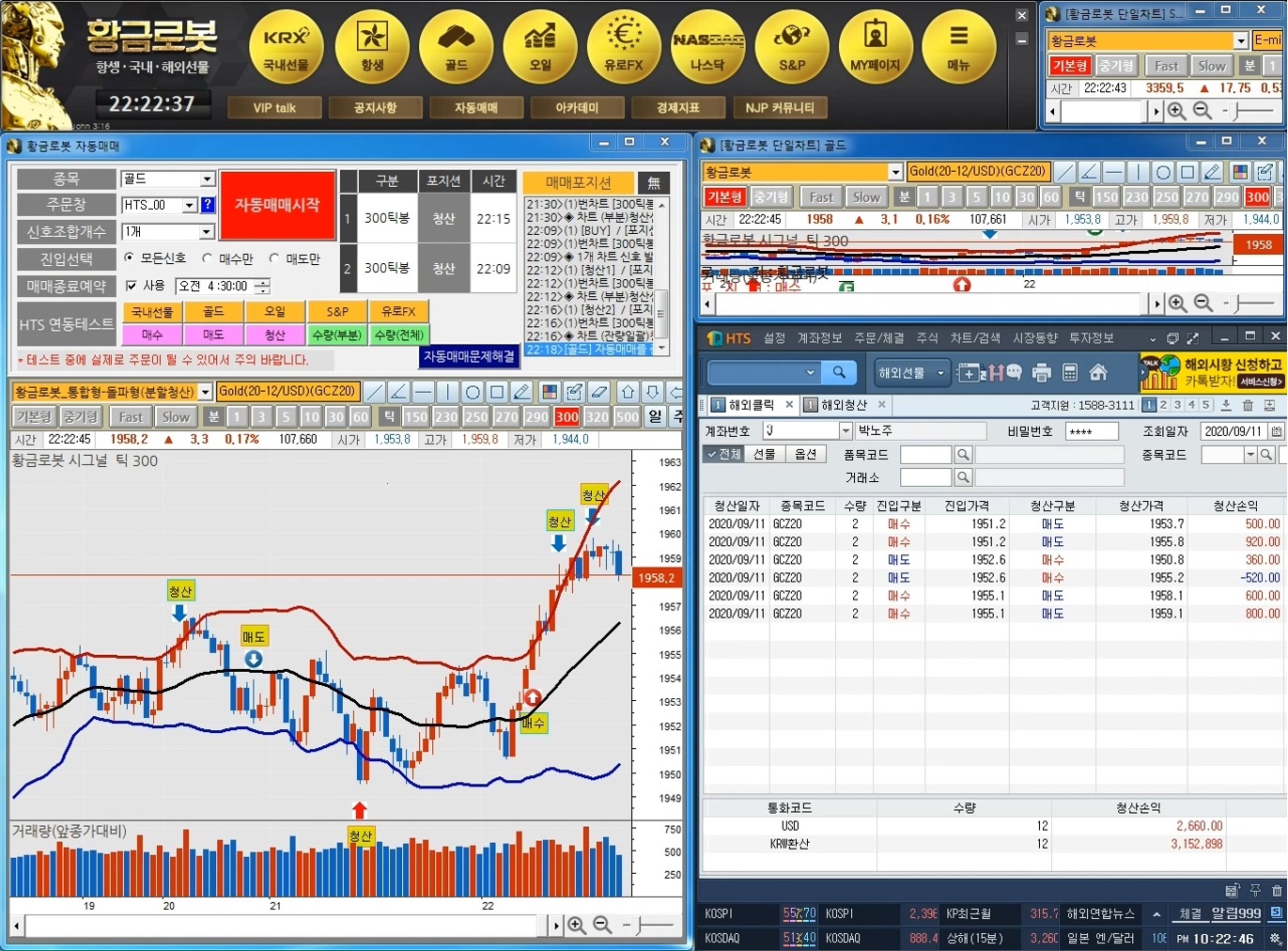Expand 황금로봇 dropdown in 골드 단일차트 window

pyautogui.click(x=894, y=172)
